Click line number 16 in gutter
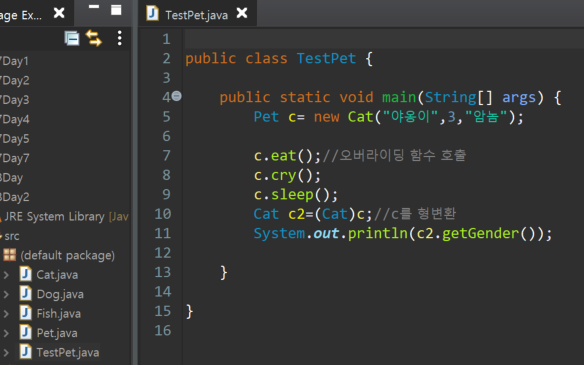Screen dimensions: 584x365 click(x=163, y=330)
